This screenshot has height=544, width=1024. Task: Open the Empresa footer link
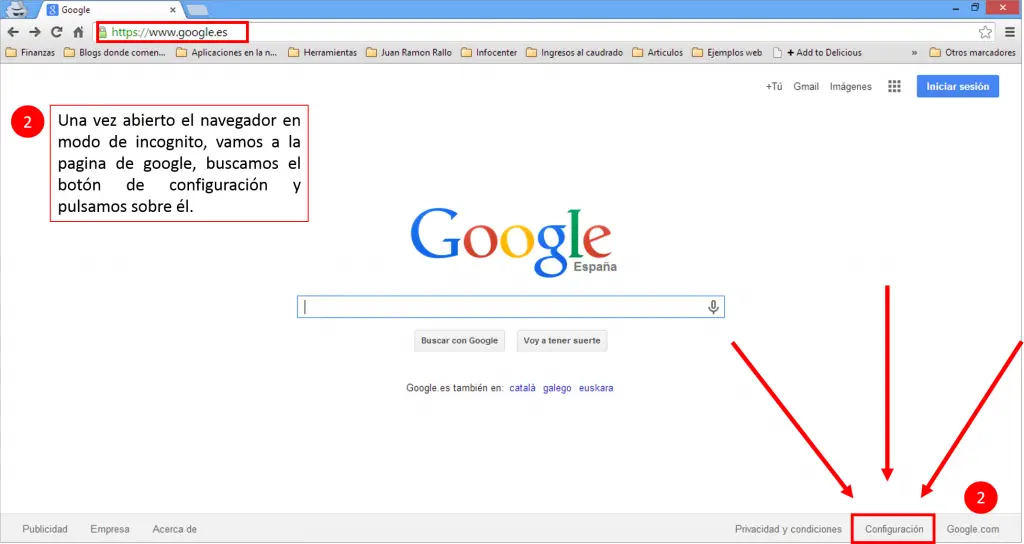coord(110,529)
